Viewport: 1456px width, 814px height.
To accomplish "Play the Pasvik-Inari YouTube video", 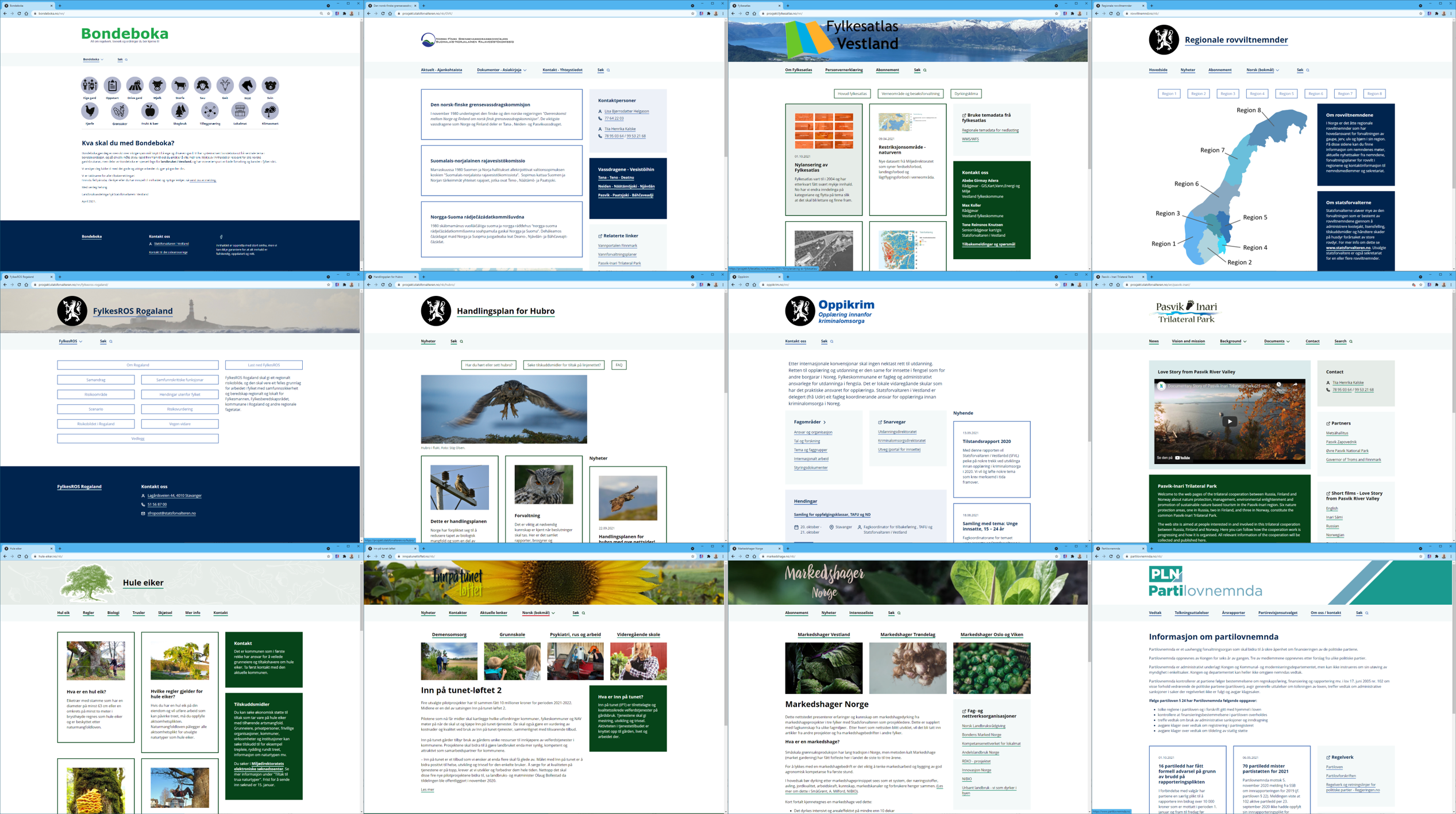I will 1229,422.
